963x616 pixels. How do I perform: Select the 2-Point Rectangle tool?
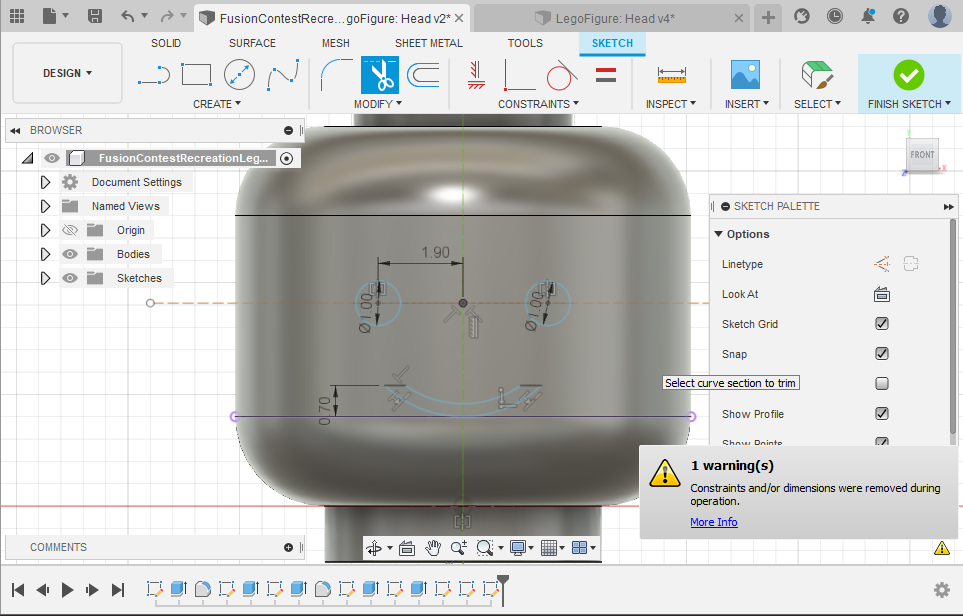pyautogui.click(x=197, y=75)
